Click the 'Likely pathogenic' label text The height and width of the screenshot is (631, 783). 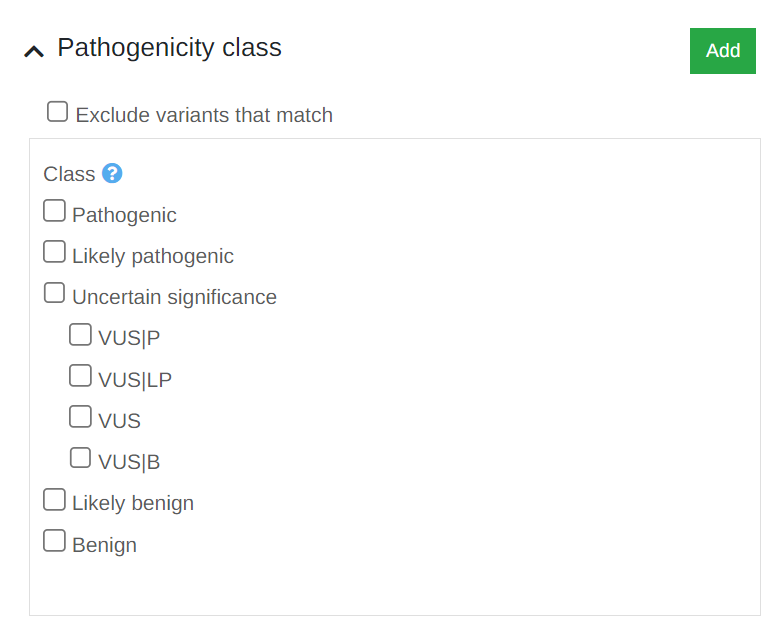click(x=152, y=256)
